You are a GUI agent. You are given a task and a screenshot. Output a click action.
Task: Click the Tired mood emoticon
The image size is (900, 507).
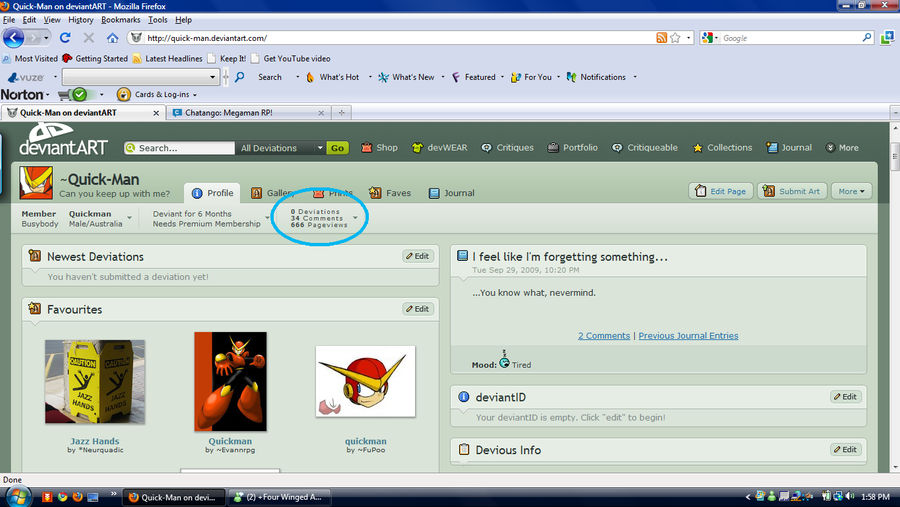click(504, 362)
